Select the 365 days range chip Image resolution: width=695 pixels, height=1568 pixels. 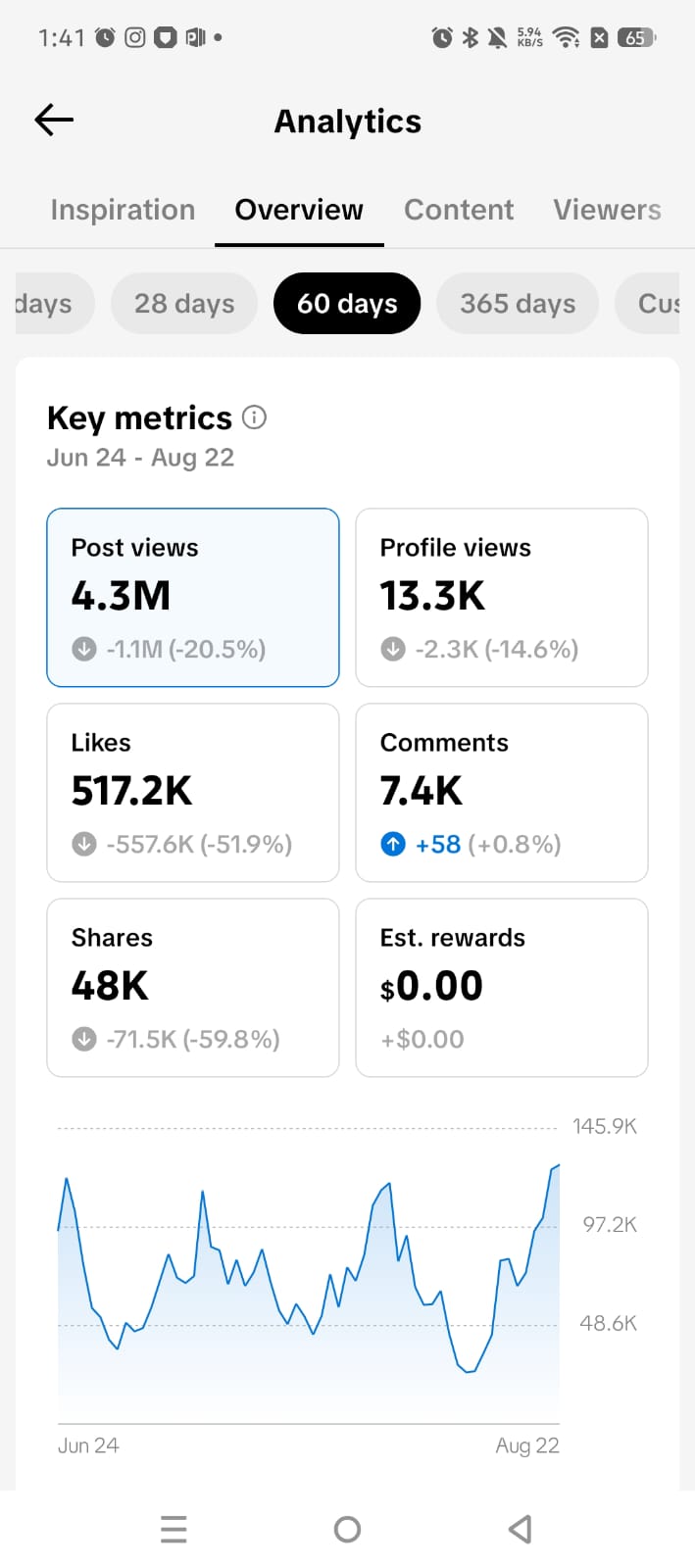click(x=518, y=304)
